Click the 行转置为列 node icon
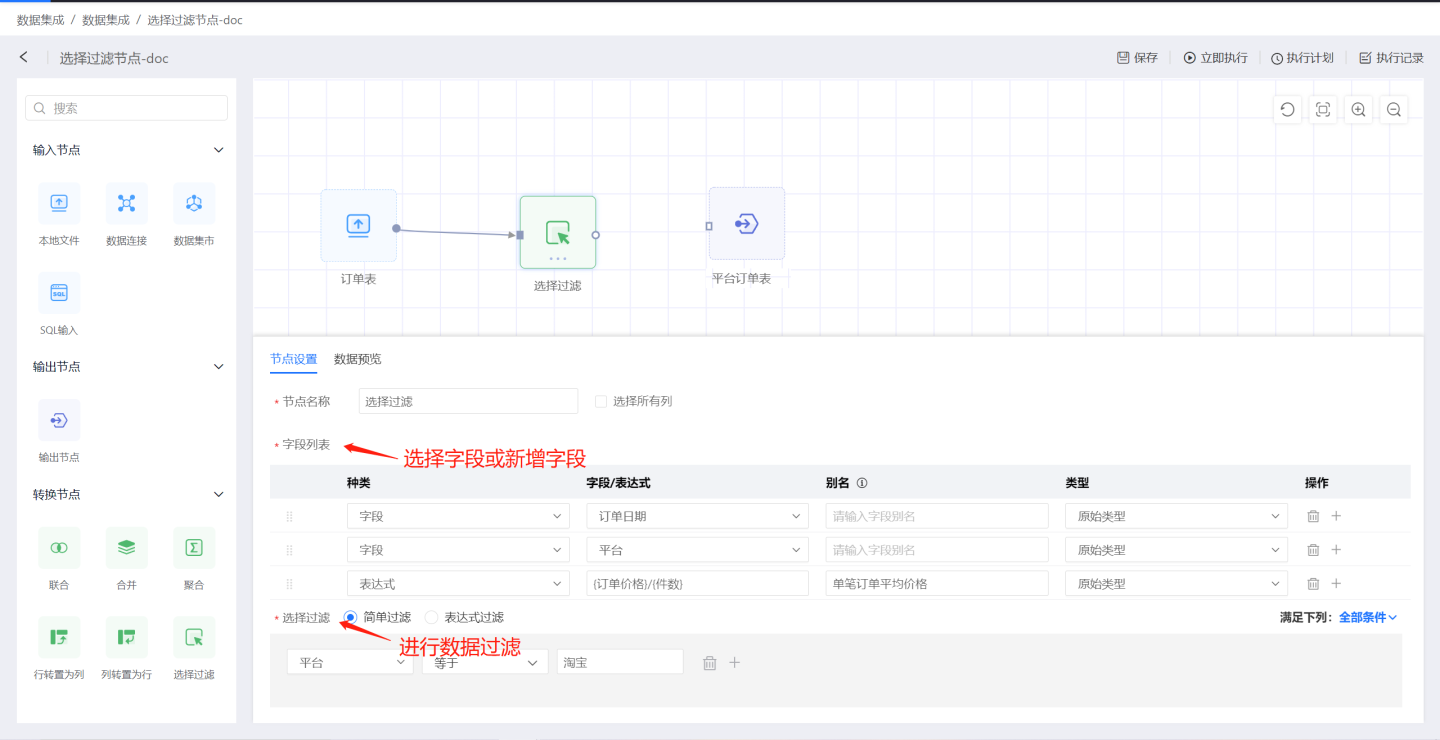The image size is (1440, 740). (59, 637)
